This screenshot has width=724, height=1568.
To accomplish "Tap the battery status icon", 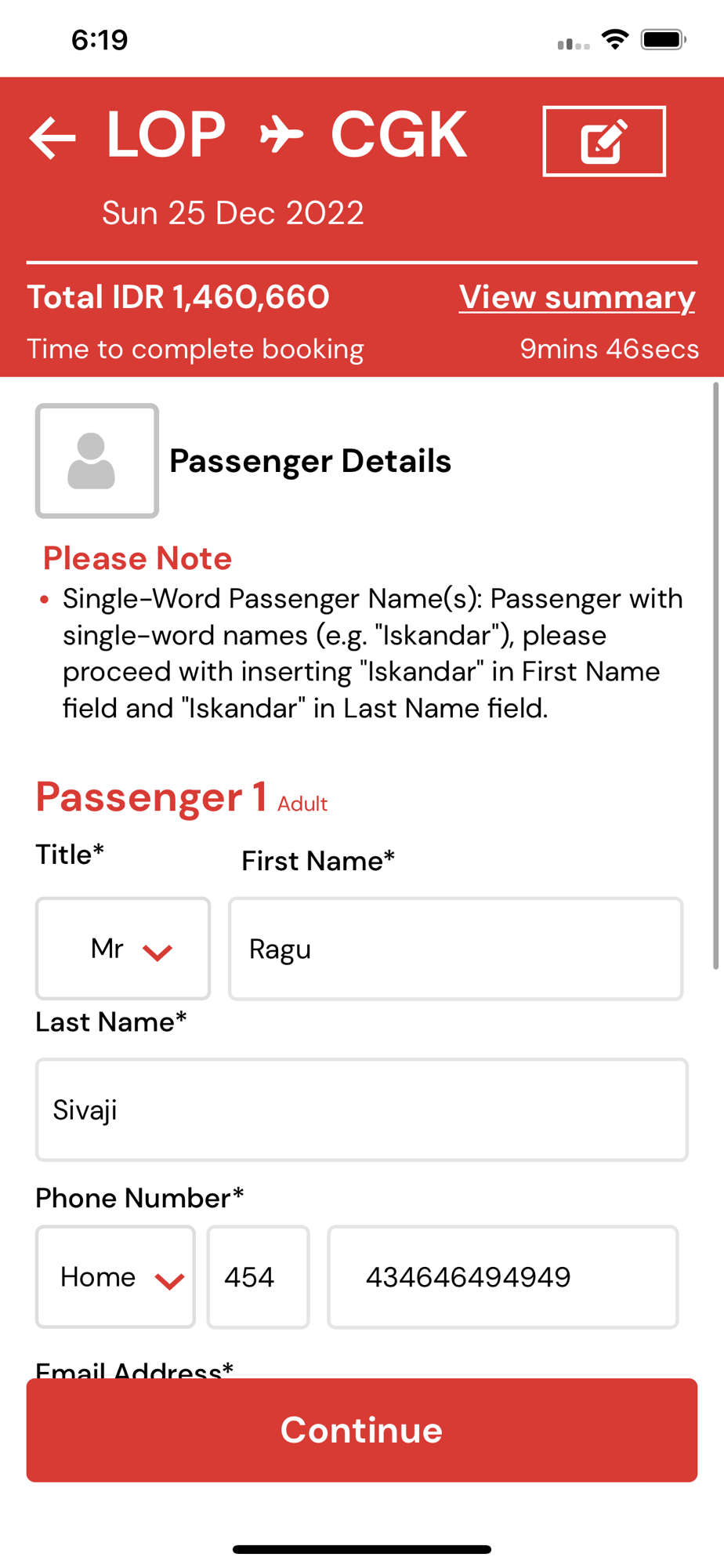I will tap(663, 40).
